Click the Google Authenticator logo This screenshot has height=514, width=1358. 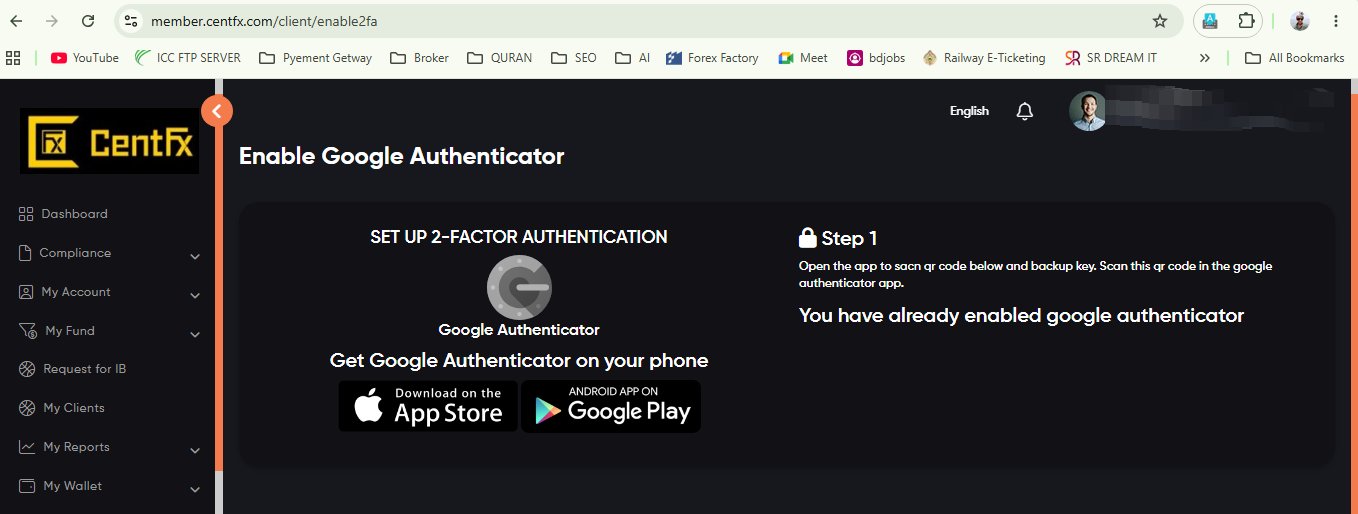[519, 287]
